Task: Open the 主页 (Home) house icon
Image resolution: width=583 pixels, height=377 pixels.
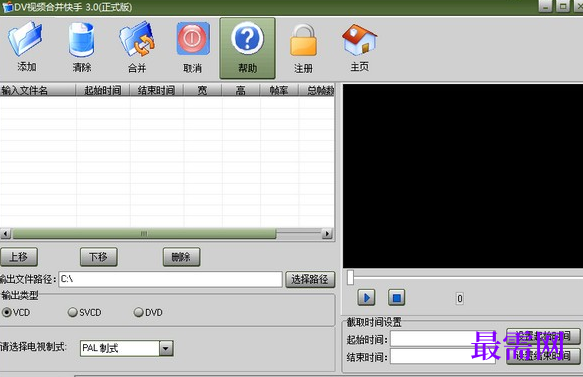Action: pos(359,40)
